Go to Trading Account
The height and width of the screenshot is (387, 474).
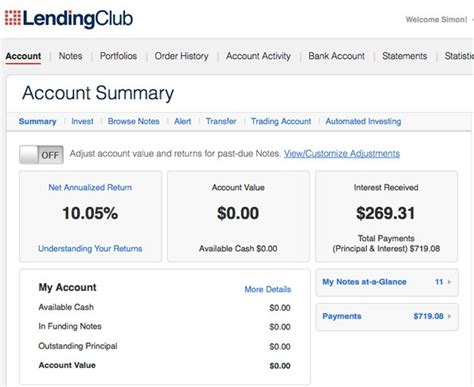pyautogui.click(x=281, y=121)
